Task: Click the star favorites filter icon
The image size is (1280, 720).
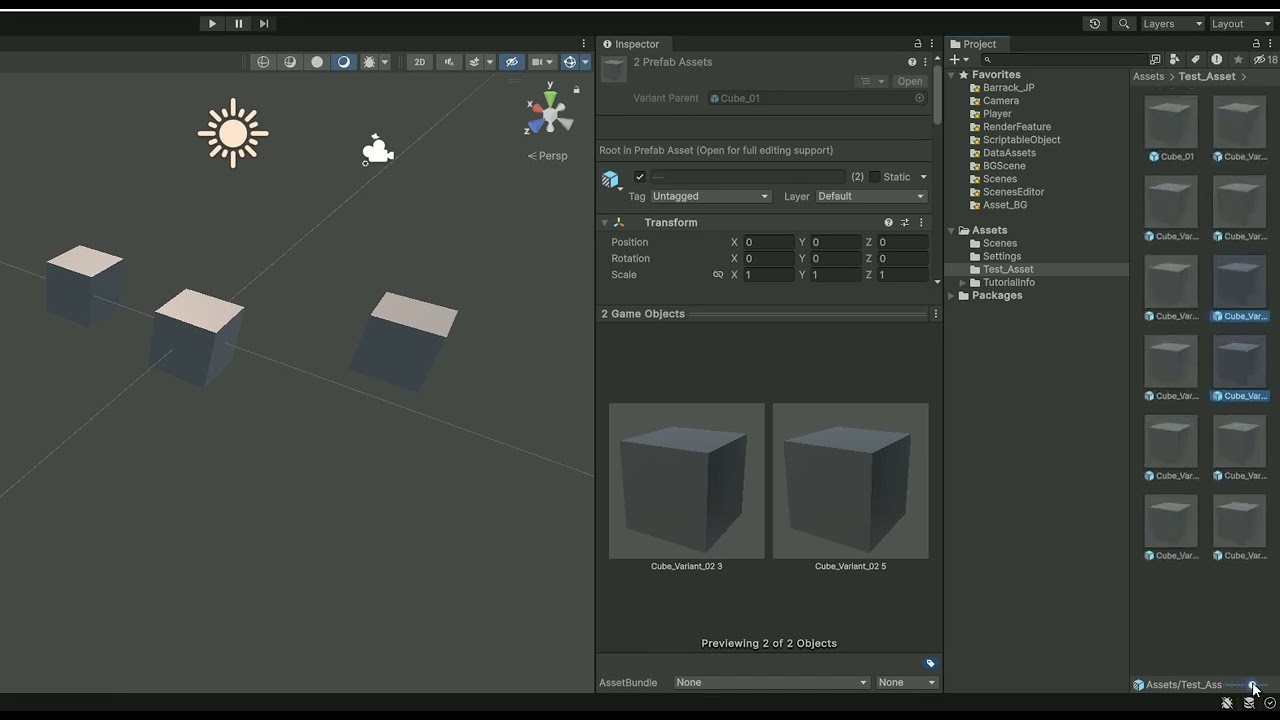Action: (1239, 60)
